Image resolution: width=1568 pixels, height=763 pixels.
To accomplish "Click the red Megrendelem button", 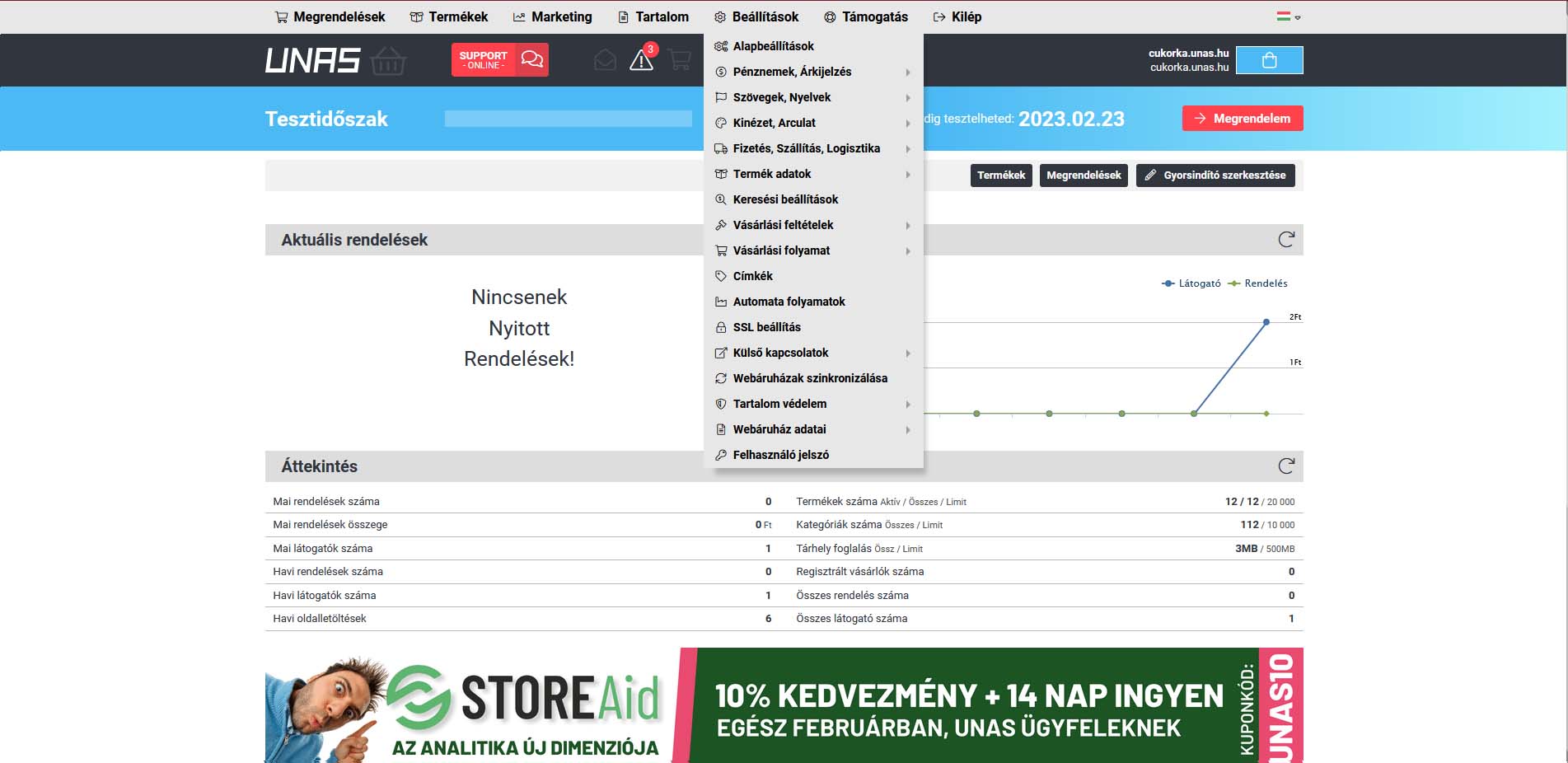I will [x=1242, y=119].
